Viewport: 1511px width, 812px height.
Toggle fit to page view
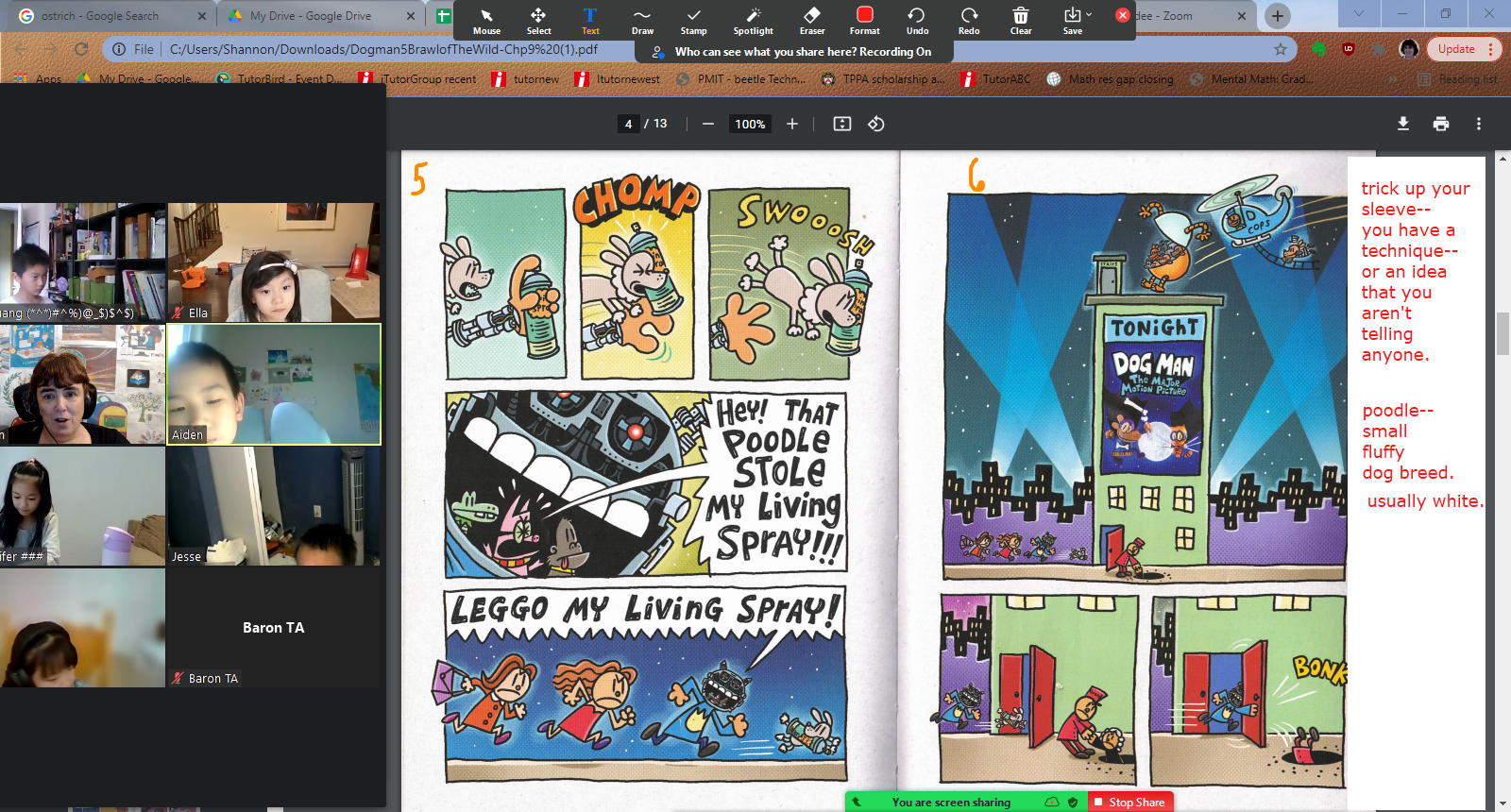(842, 124)
